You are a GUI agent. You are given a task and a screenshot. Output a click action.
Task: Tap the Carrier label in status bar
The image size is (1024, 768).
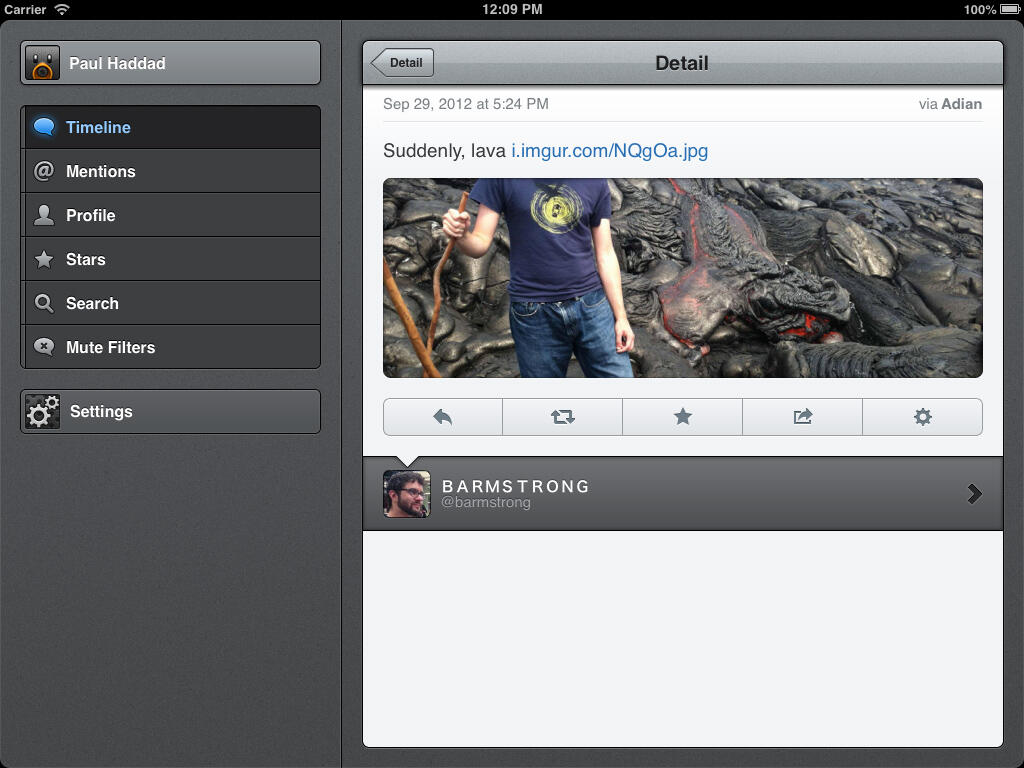pos(25,9)
